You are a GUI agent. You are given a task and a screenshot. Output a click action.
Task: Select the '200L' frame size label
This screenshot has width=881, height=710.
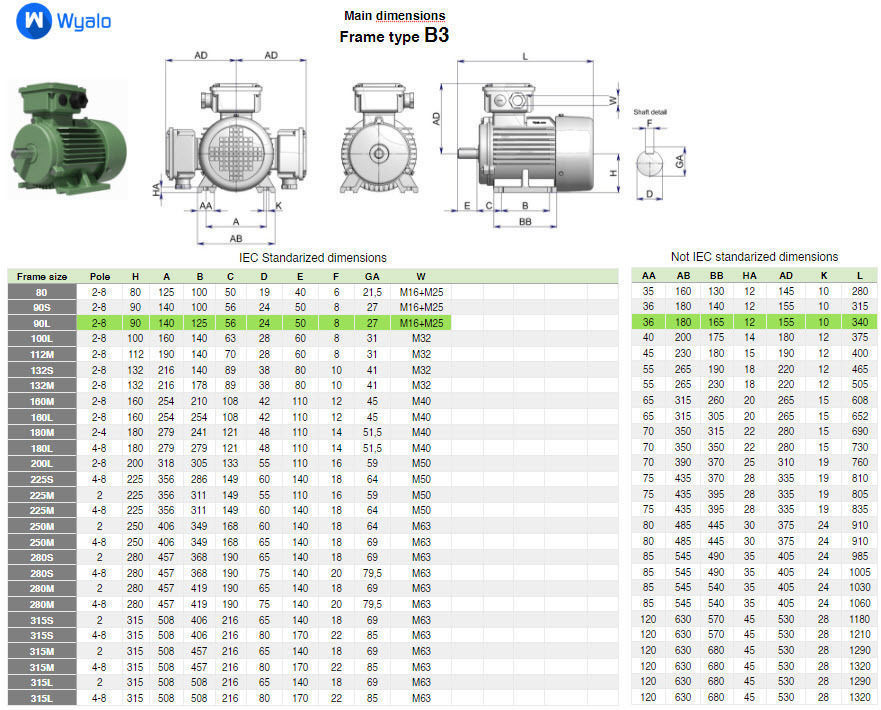42,463
